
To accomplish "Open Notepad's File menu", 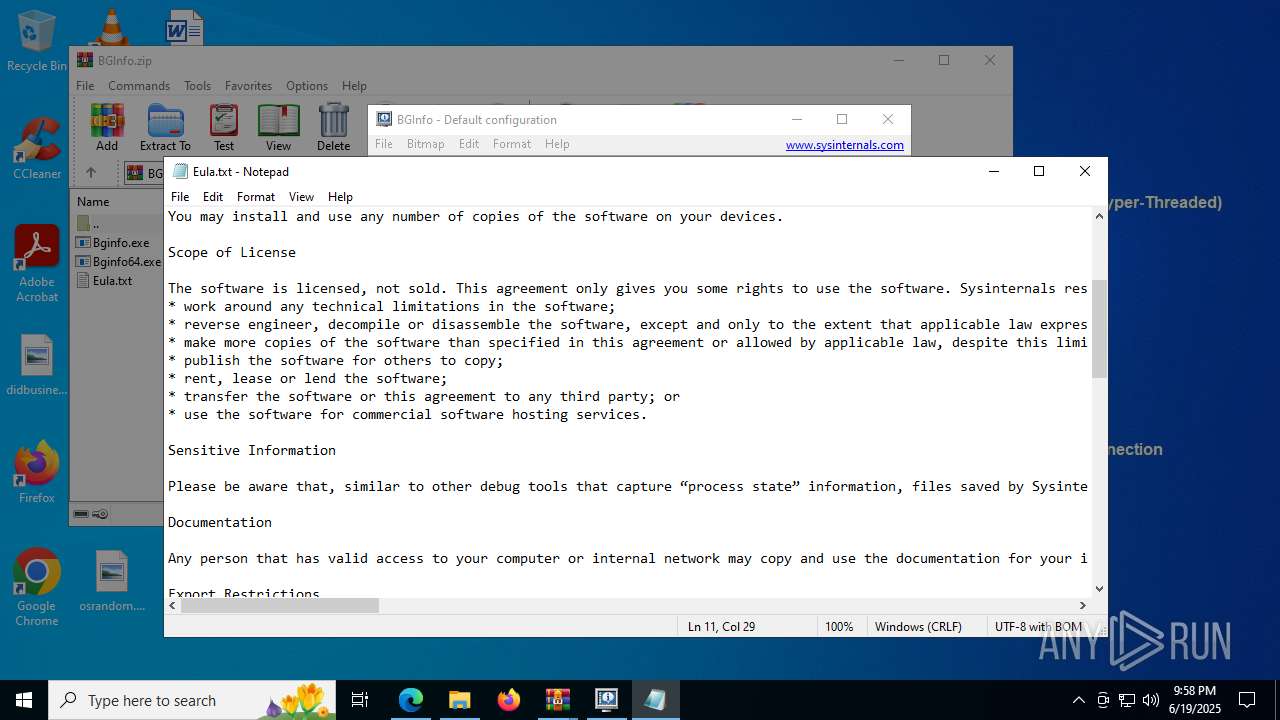I will 180,197.
